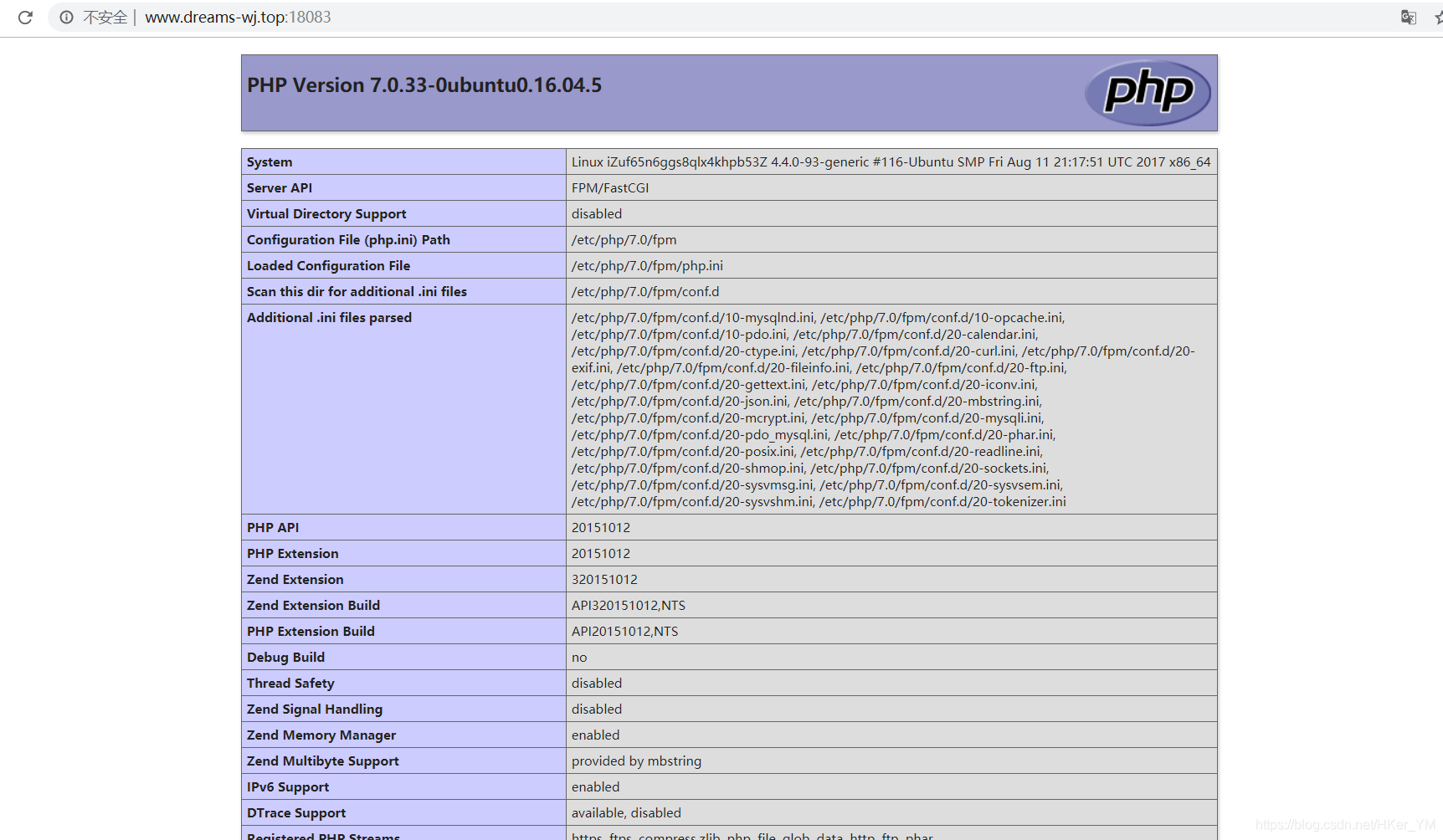
Task: Click 'Virtual Directory Support' label
Action: coord(326,214)
